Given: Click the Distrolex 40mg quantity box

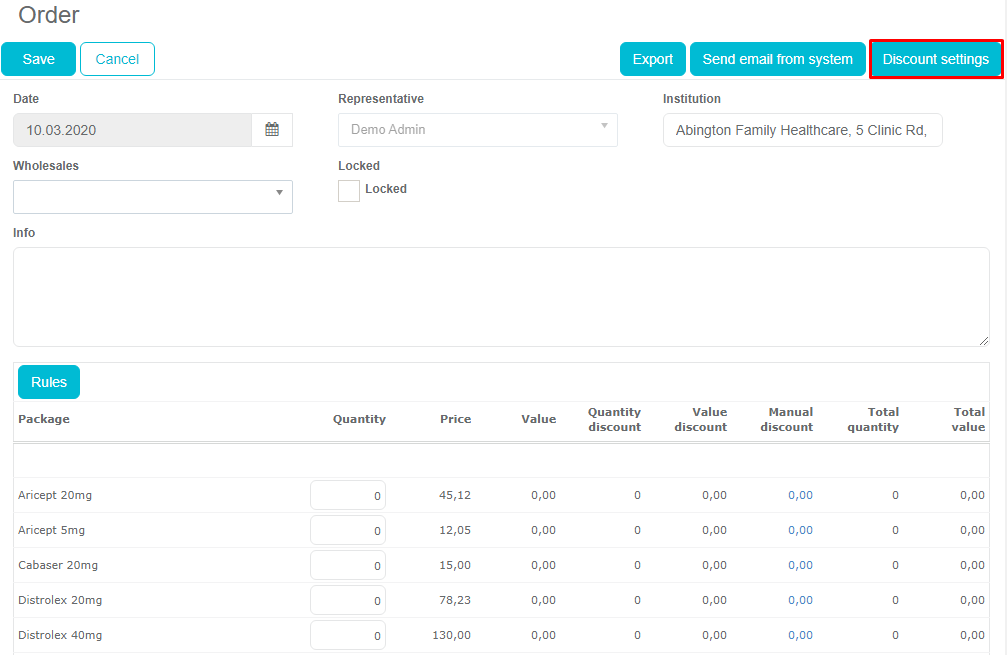Looking at the screenshot, I should coord(348,635).
